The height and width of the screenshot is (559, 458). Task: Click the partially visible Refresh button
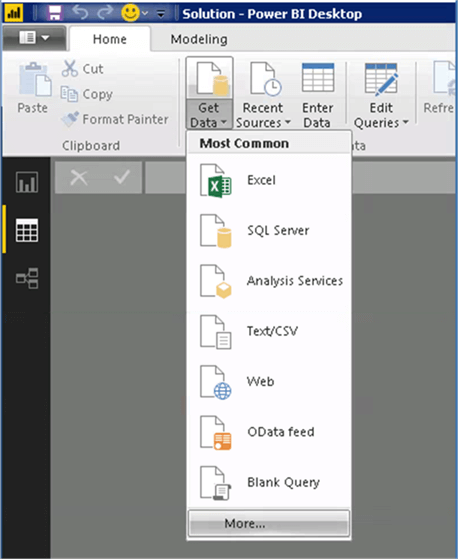coord(439,88)
